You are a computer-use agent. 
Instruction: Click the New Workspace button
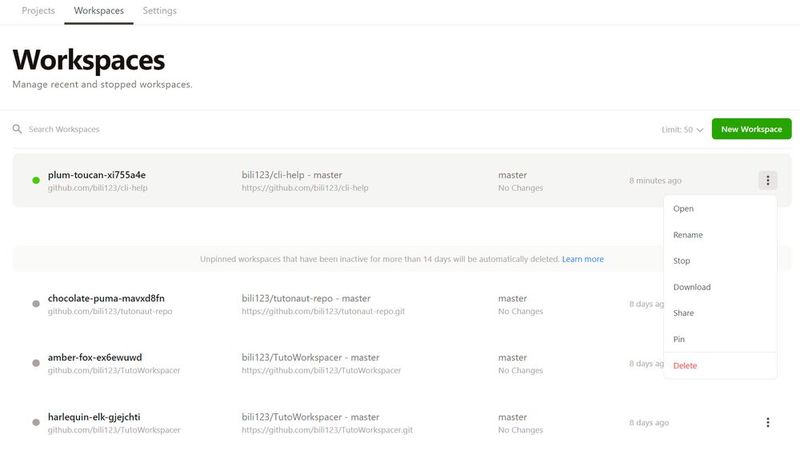751,129
